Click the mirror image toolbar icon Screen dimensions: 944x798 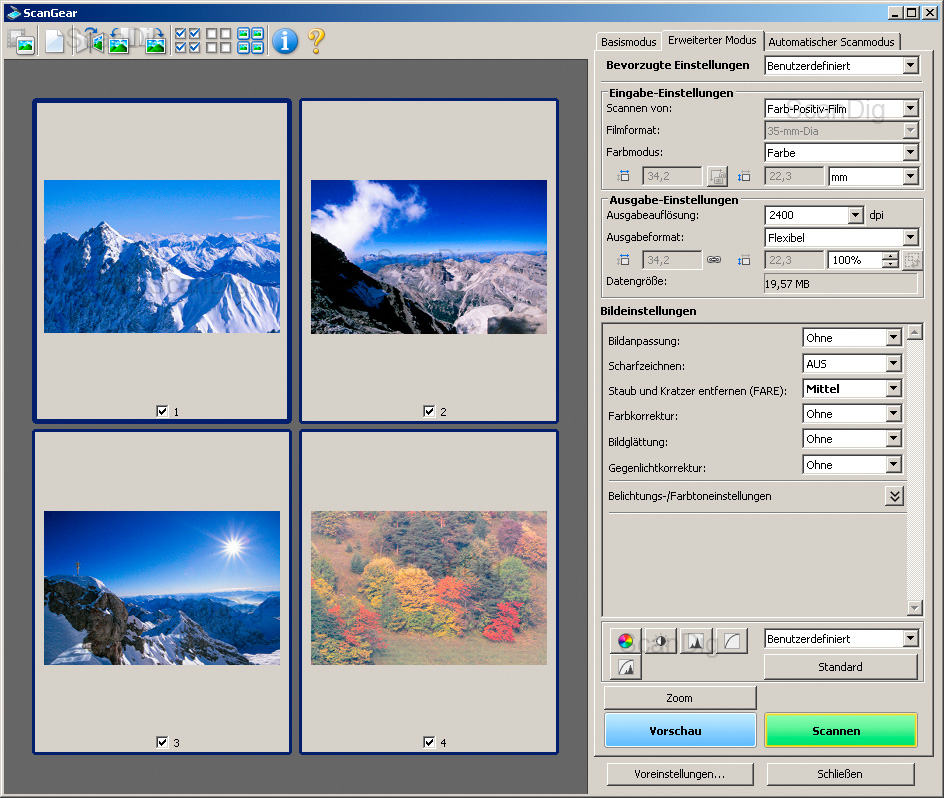[88, 41]
